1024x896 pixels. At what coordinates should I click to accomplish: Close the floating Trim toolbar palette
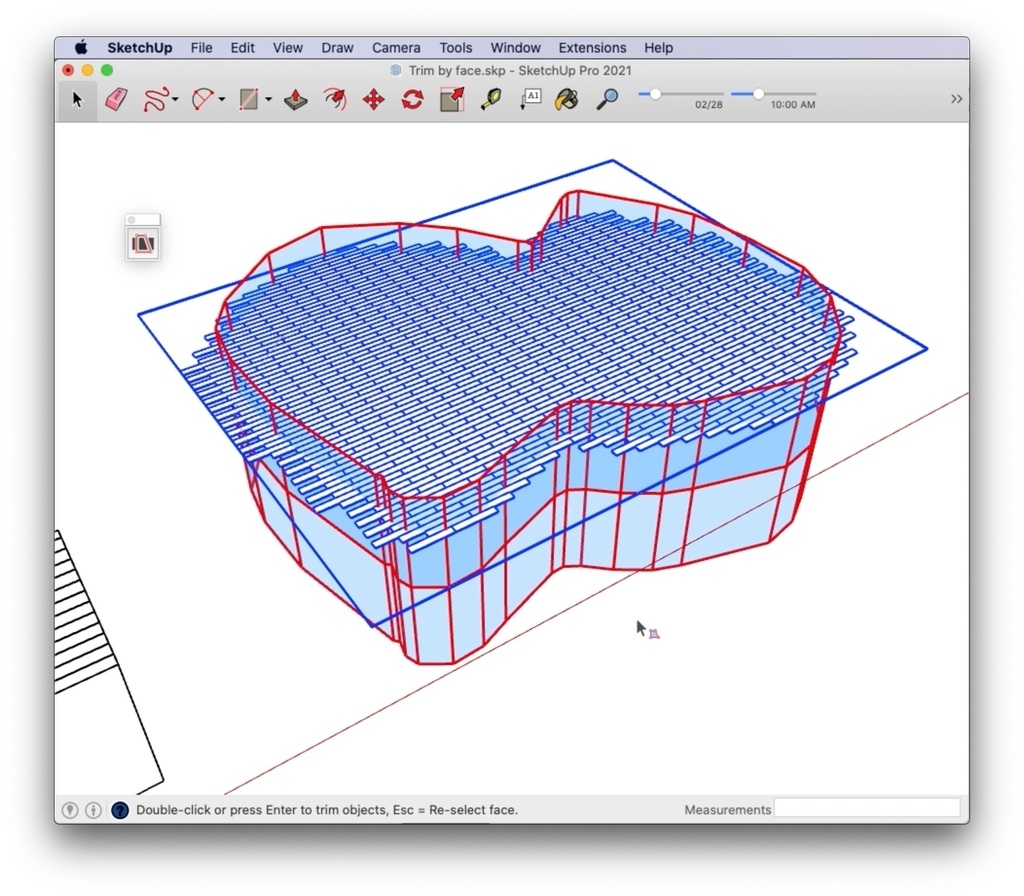(131, 220)
